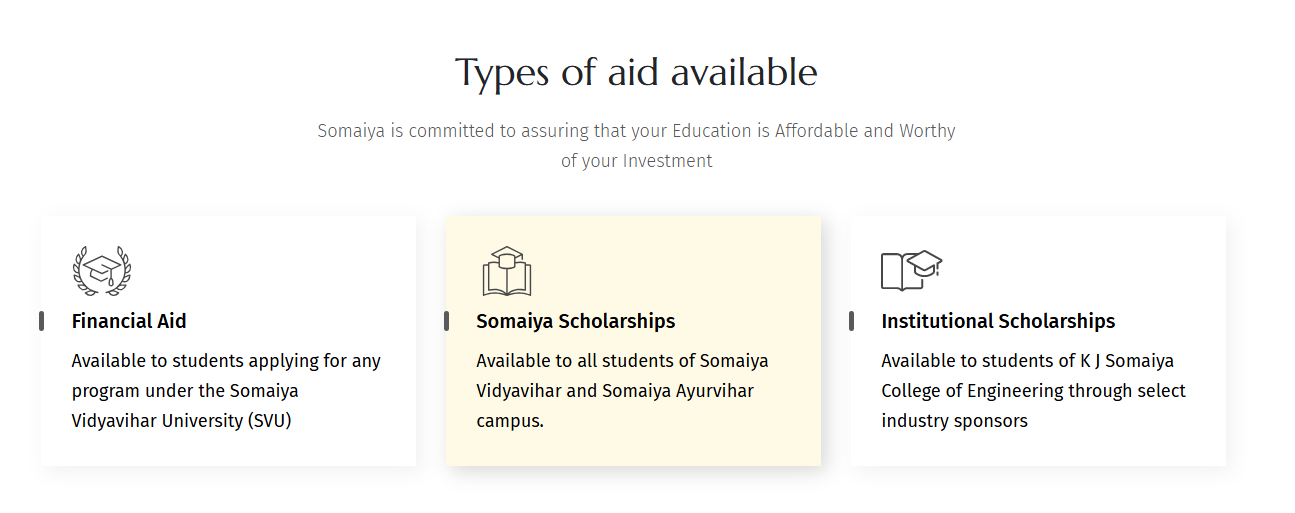Screen dimensions: 1295x513
Task: Click the white Institutional Scholarships card
Action: pos(1038,341)
